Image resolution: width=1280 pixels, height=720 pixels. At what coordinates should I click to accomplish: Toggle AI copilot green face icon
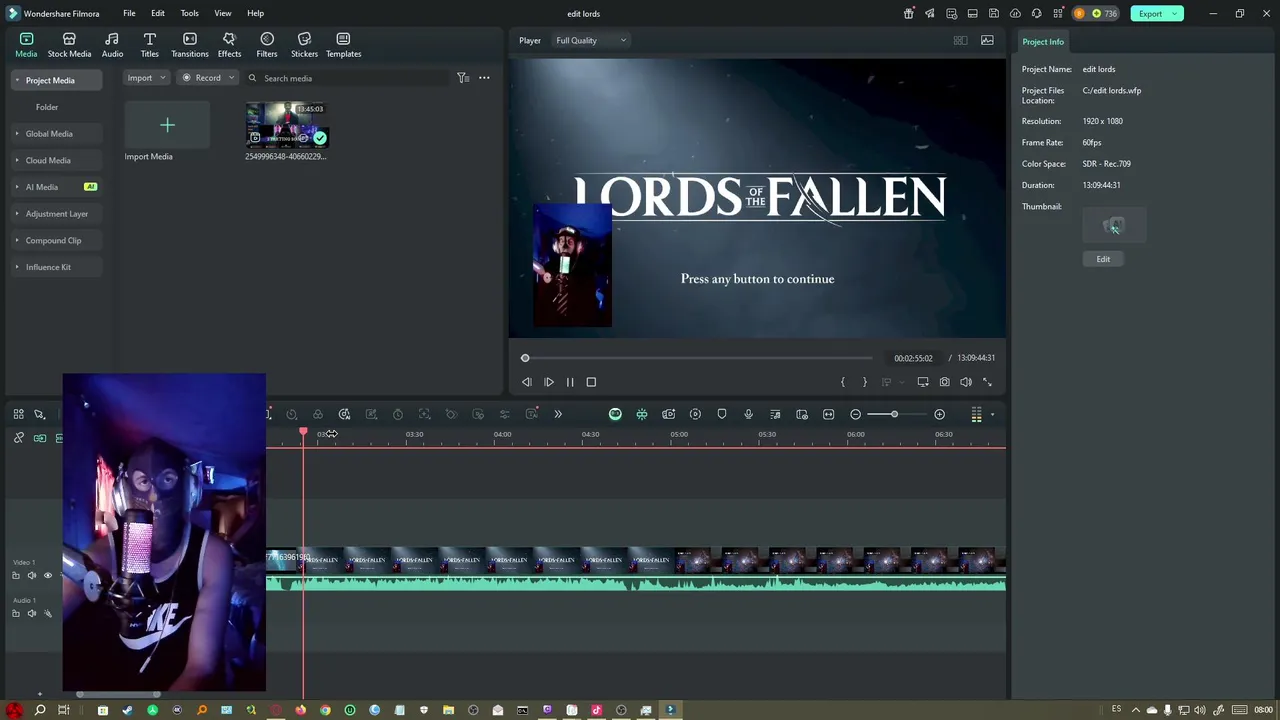point(615,414)
